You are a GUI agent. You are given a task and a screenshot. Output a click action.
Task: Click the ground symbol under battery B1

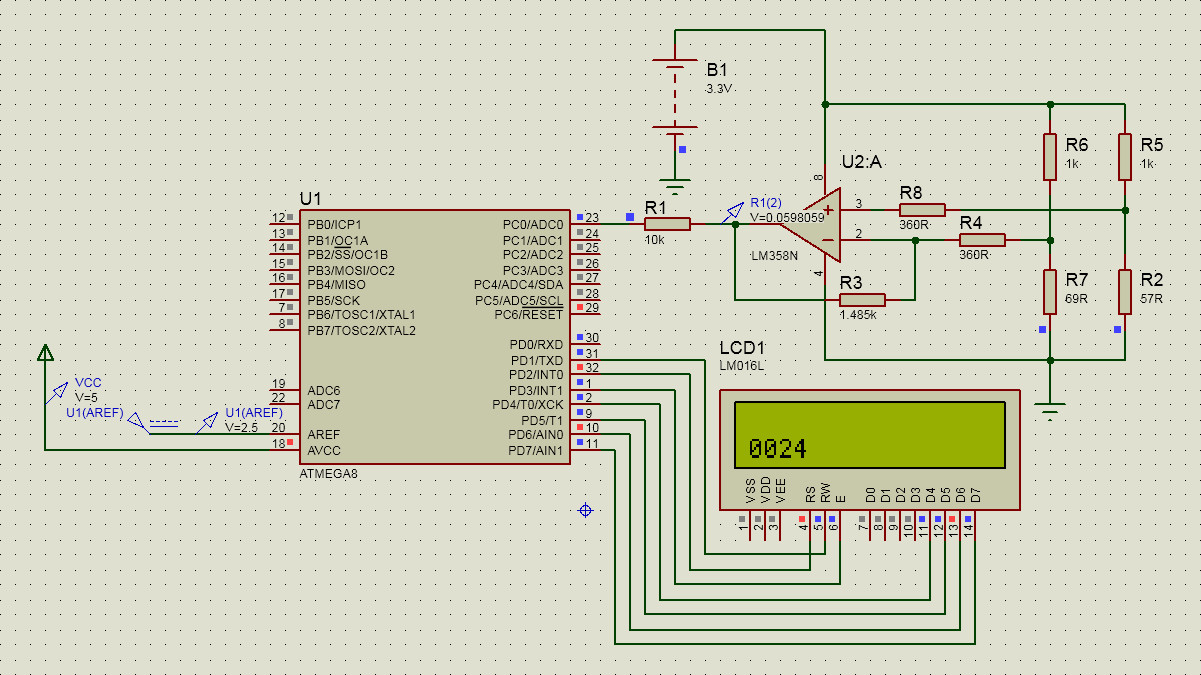pos(676,184)
